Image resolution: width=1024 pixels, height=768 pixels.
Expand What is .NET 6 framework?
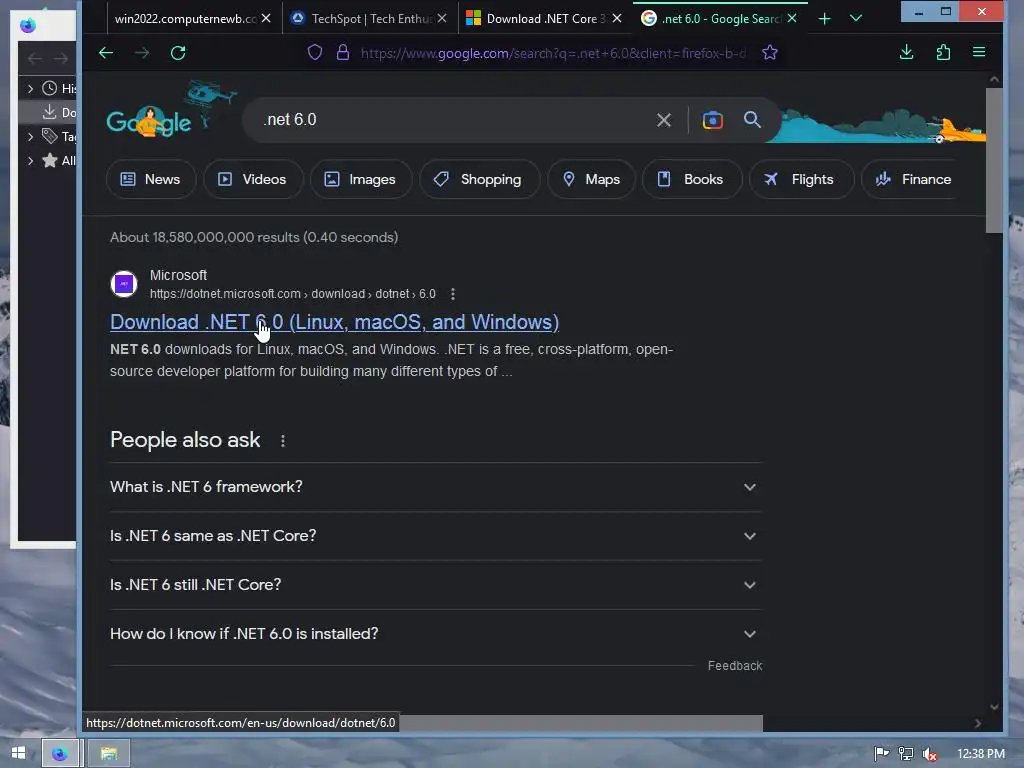pos(436,487)
